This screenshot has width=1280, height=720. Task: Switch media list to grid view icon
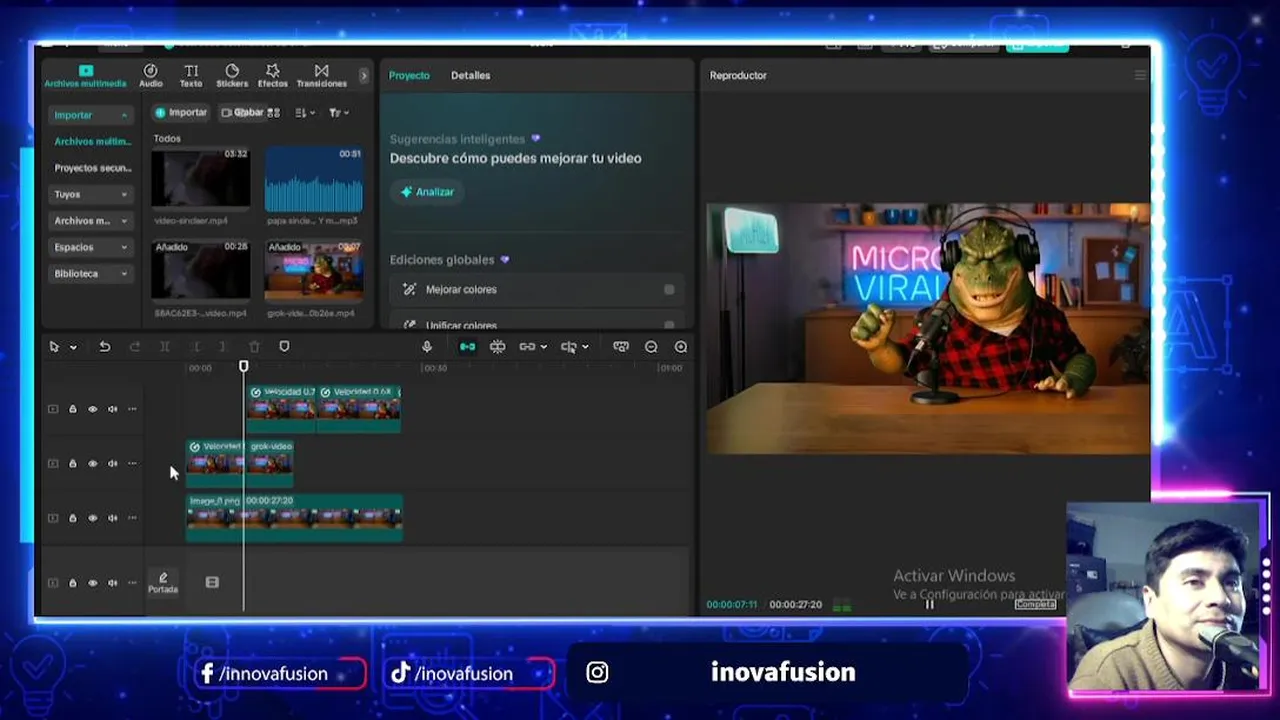pyautogui.click(x=273, y=113)
